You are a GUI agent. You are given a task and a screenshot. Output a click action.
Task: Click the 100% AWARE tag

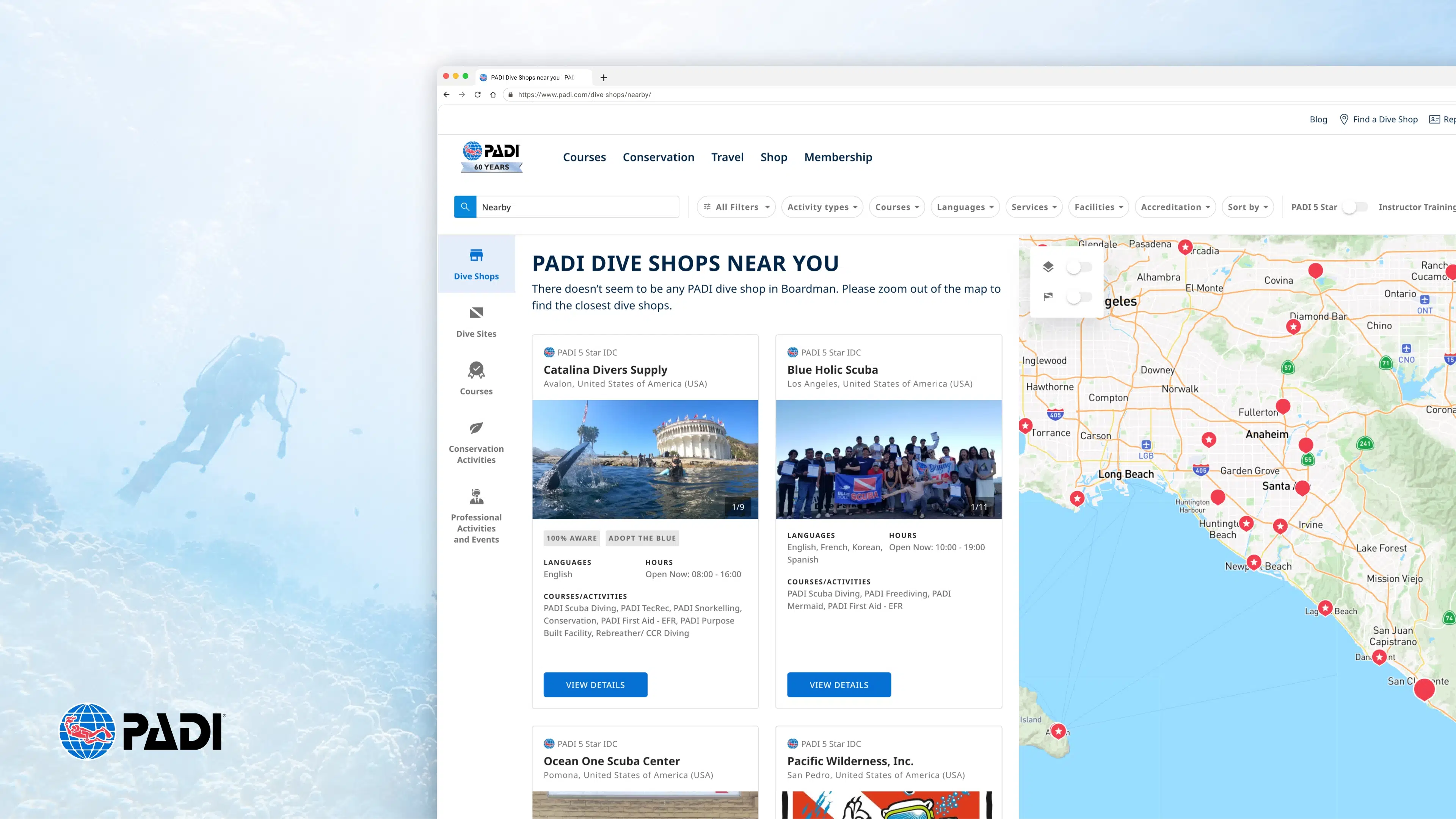pos(571,538)
